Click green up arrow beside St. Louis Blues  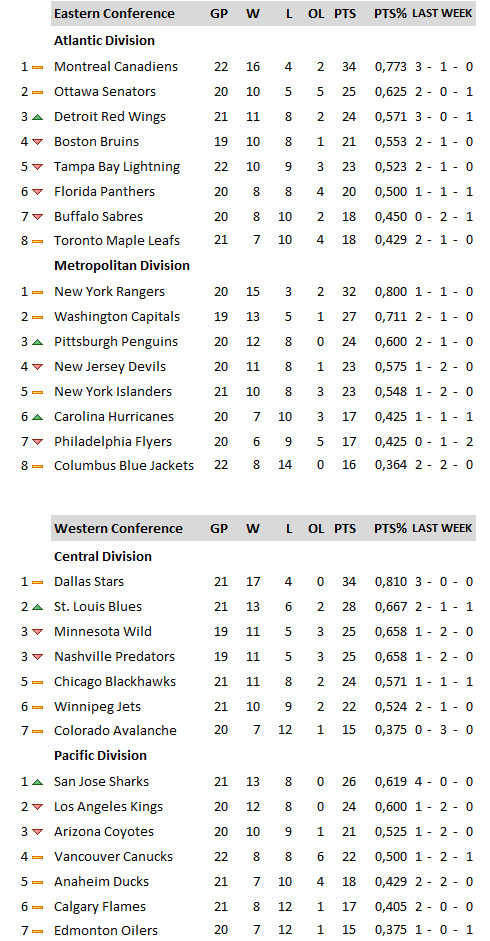pos(37,607)
